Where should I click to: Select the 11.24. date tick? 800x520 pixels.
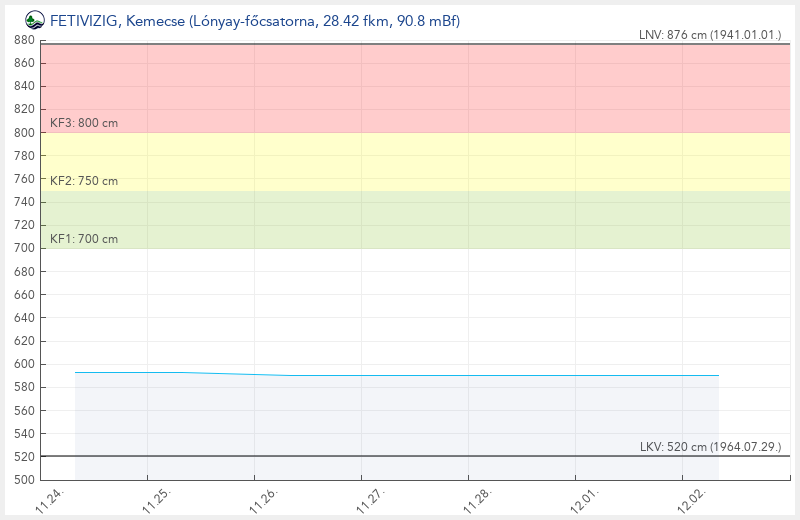(x=49, y=499)
